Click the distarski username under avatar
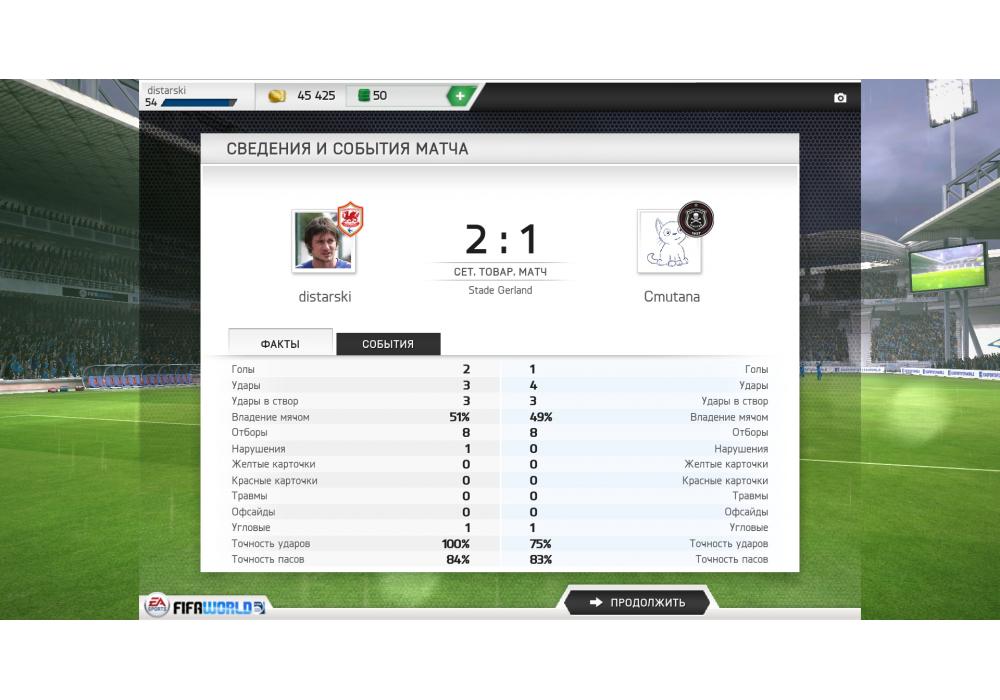 tap(325, 296)
